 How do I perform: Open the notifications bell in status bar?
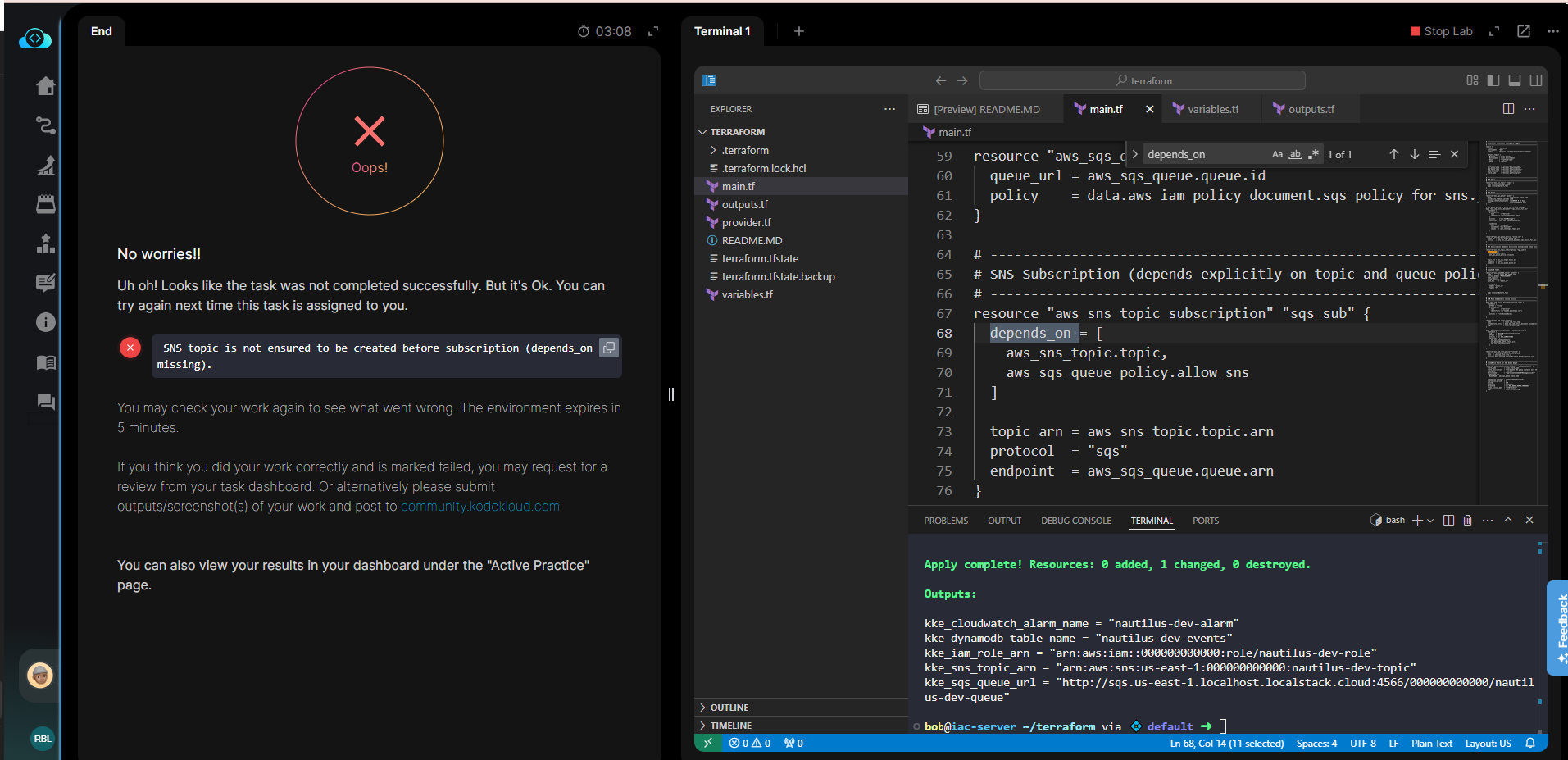tap(1530, 744)
